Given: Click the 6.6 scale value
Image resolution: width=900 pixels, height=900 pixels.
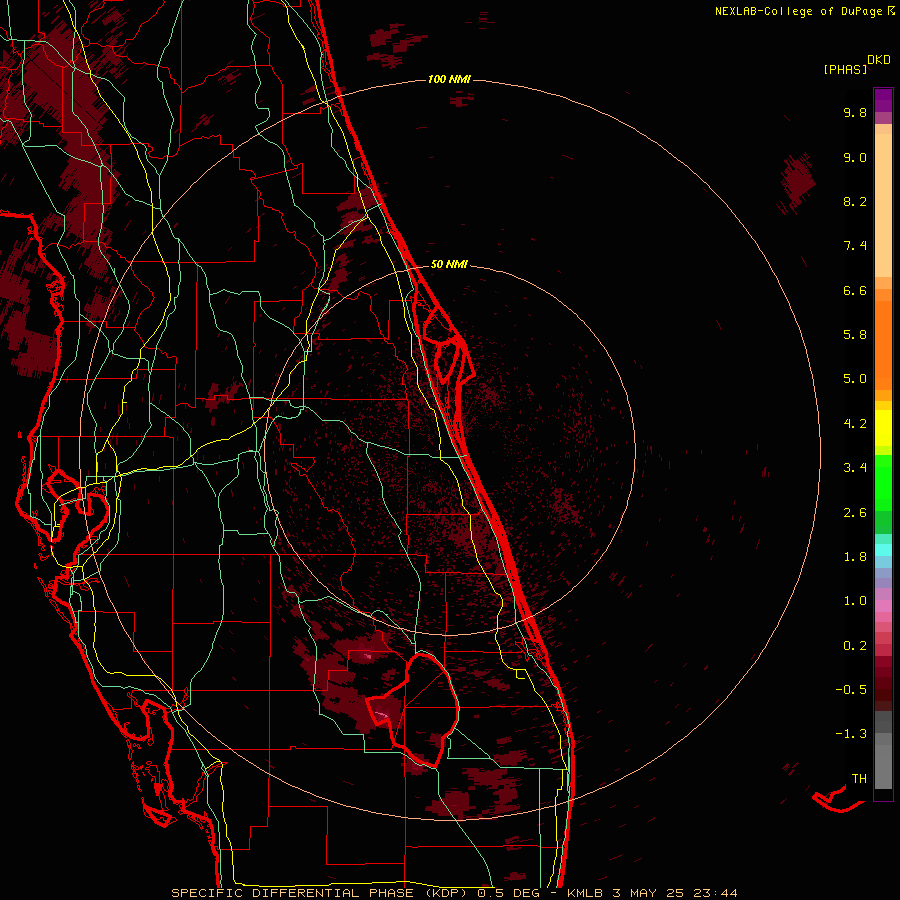Looking at the screenshot, I should [x=855, y=290].
